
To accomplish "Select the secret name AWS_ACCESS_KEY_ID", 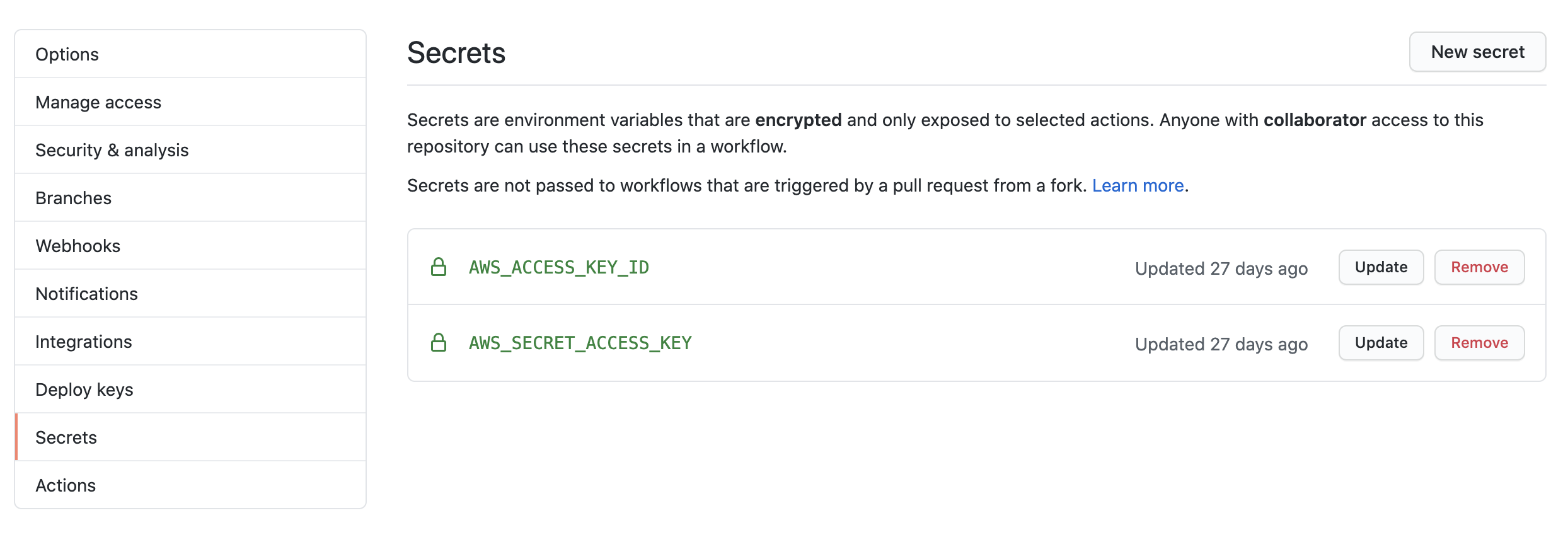I will pos(558,267).
